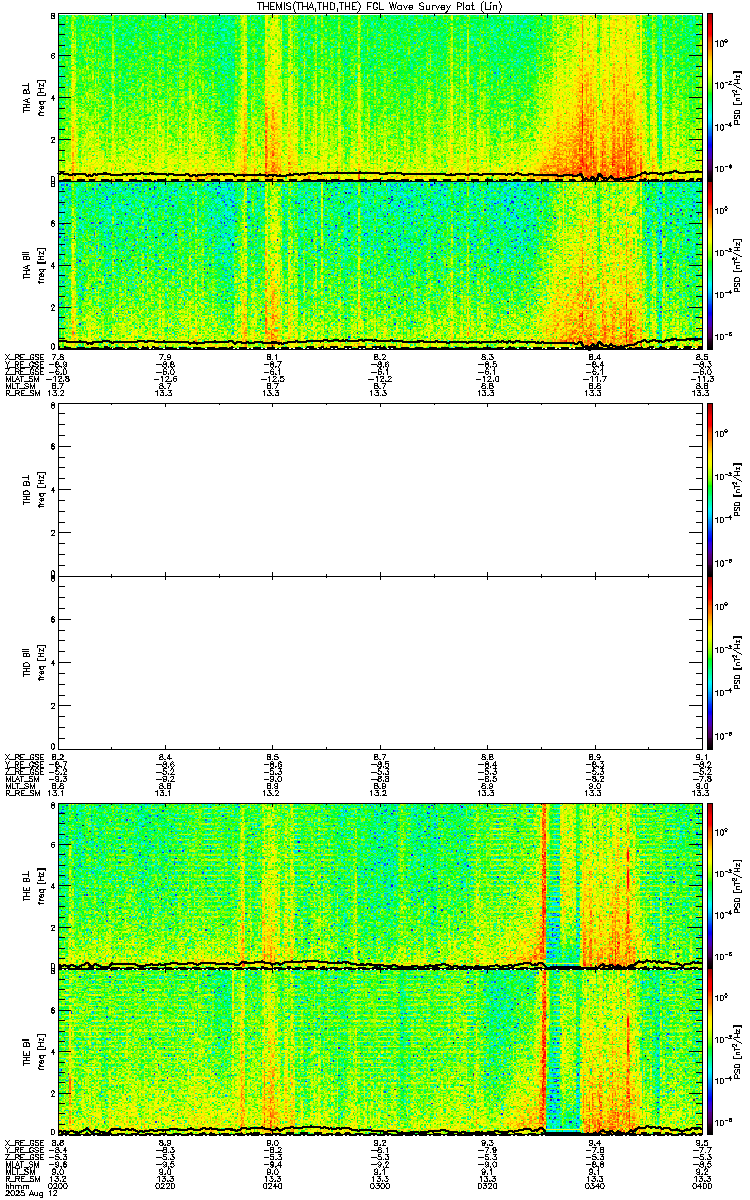Image resolution: width=750 pixels, height=1200 pixels.
Task: Click the 0200 time tick label
Action: point(59,1185)
